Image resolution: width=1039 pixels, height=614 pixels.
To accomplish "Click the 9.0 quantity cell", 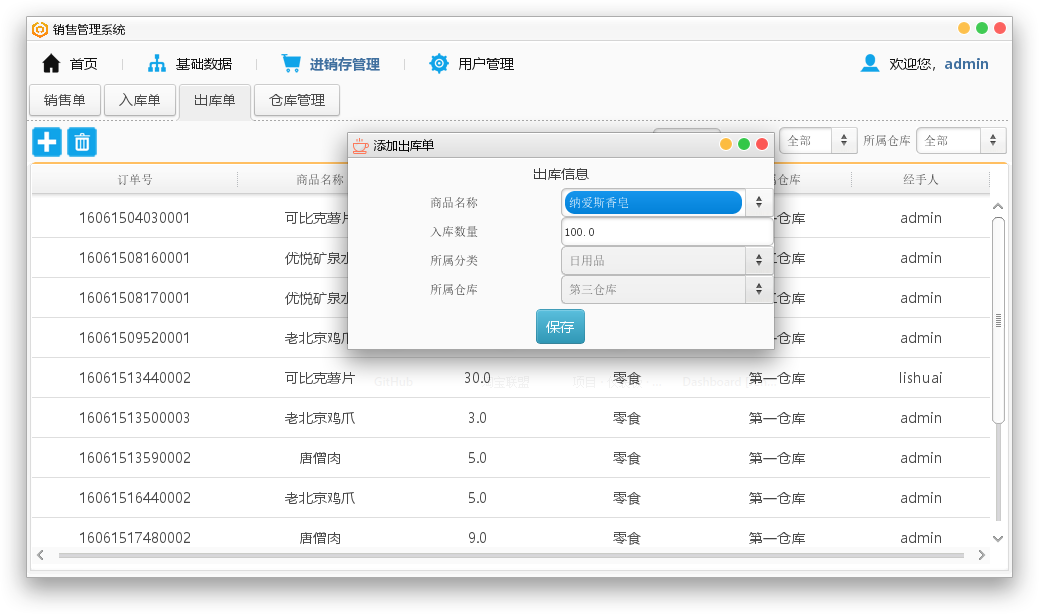I will [x=477, y=538].
